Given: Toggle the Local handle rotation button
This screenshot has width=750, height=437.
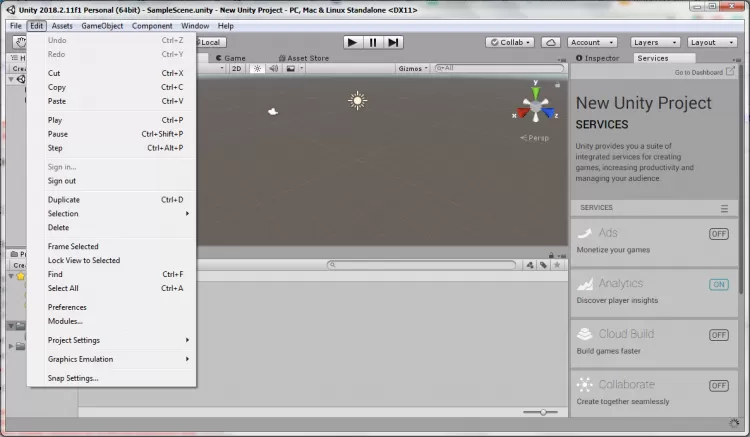Looking at the screenshot, I should point(210,42).
